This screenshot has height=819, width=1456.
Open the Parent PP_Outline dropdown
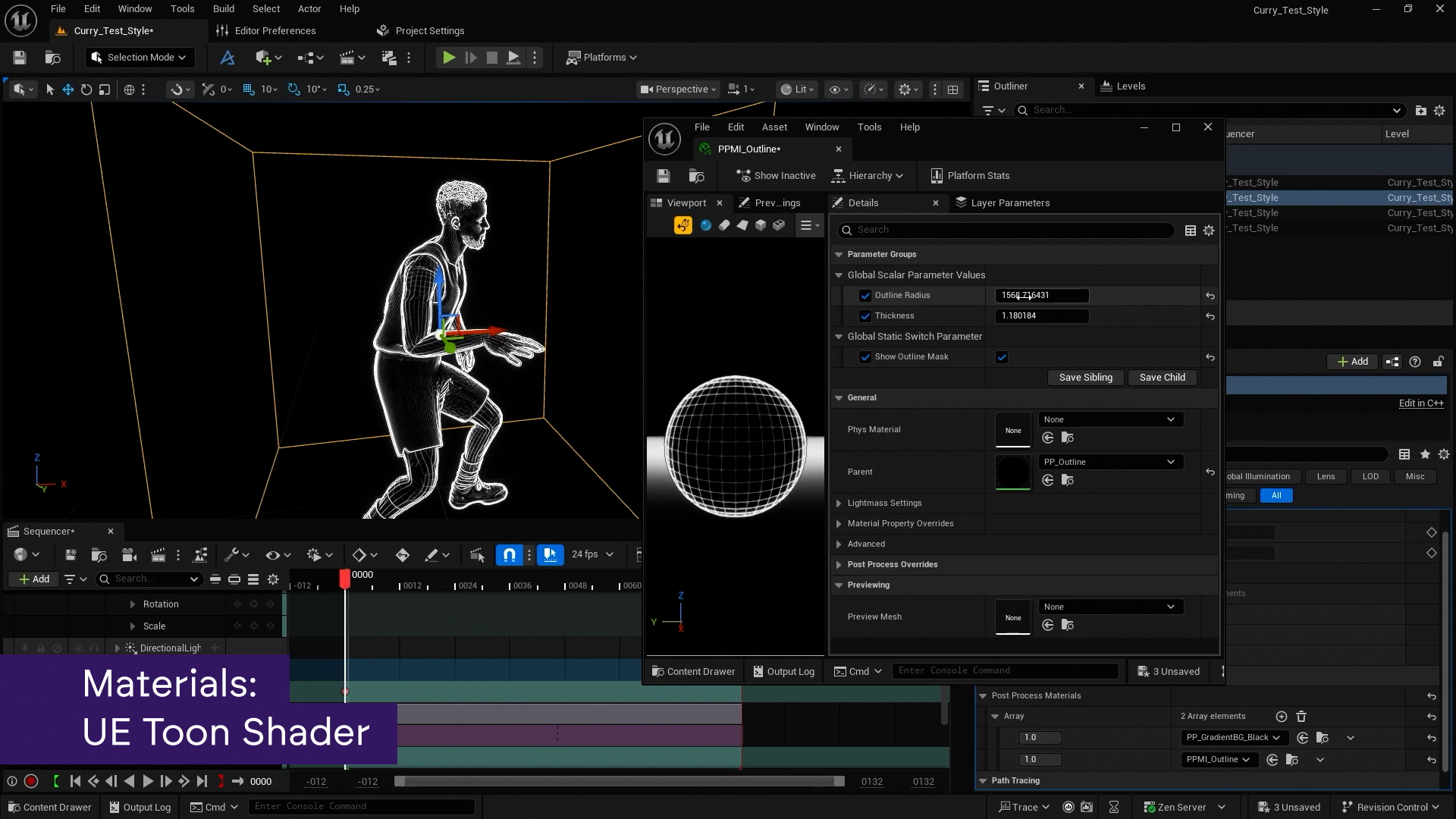pos(1110,462)
